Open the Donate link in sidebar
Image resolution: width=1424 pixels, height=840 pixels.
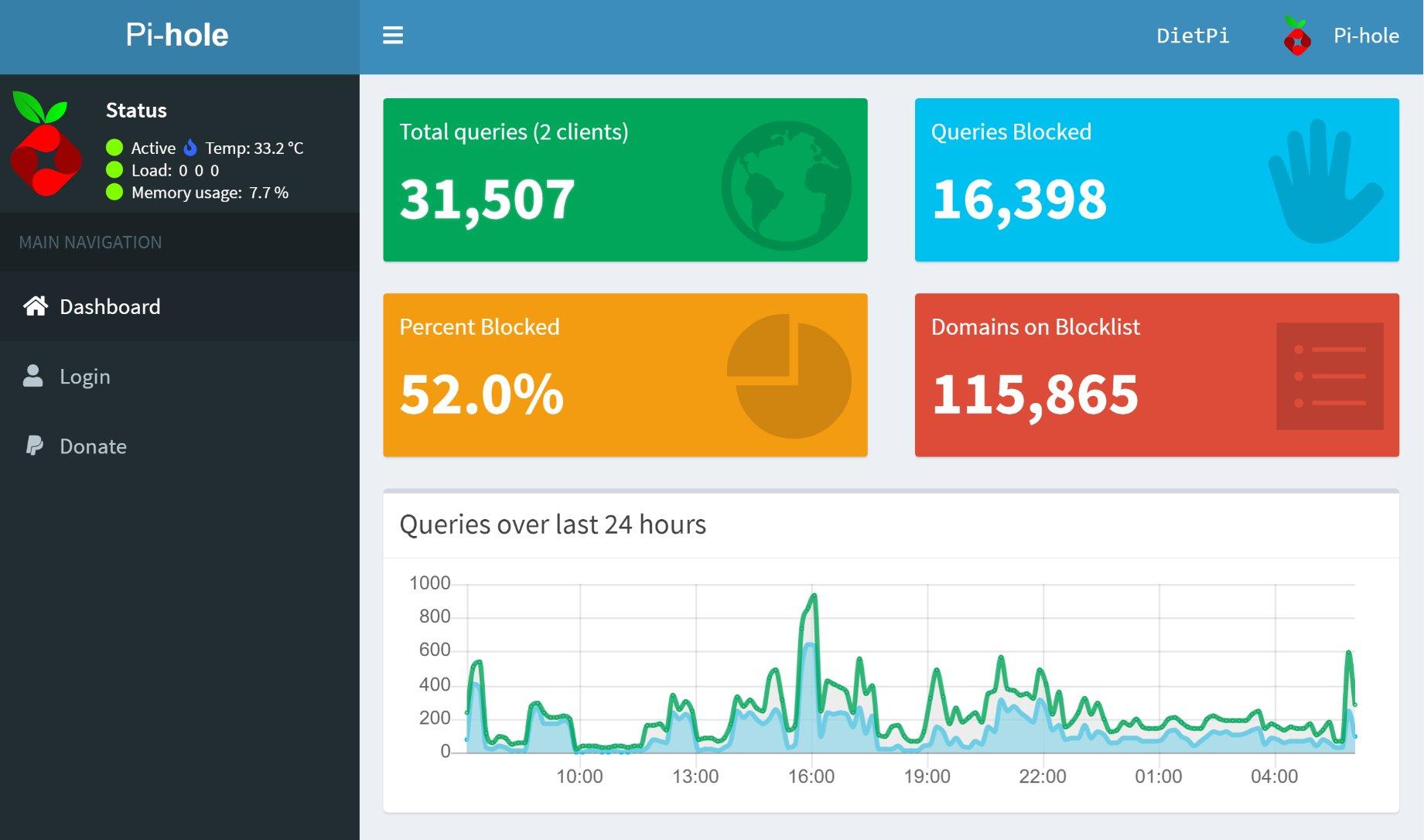click(93, 446)
